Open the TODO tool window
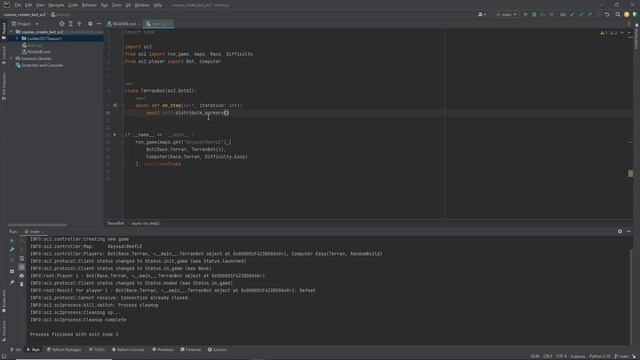 (97, 350)
